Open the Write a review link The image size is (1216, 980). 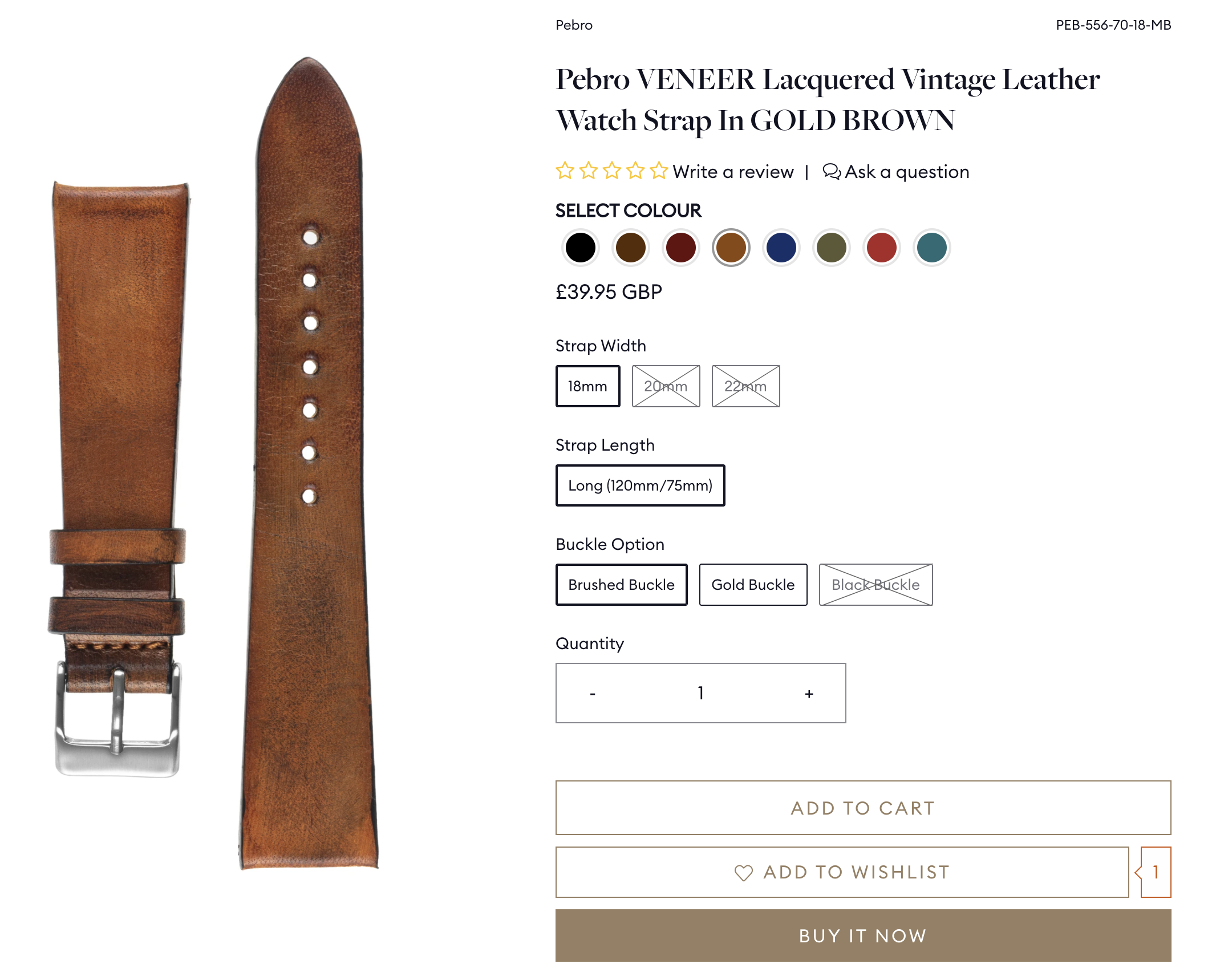tap(733, 172)
